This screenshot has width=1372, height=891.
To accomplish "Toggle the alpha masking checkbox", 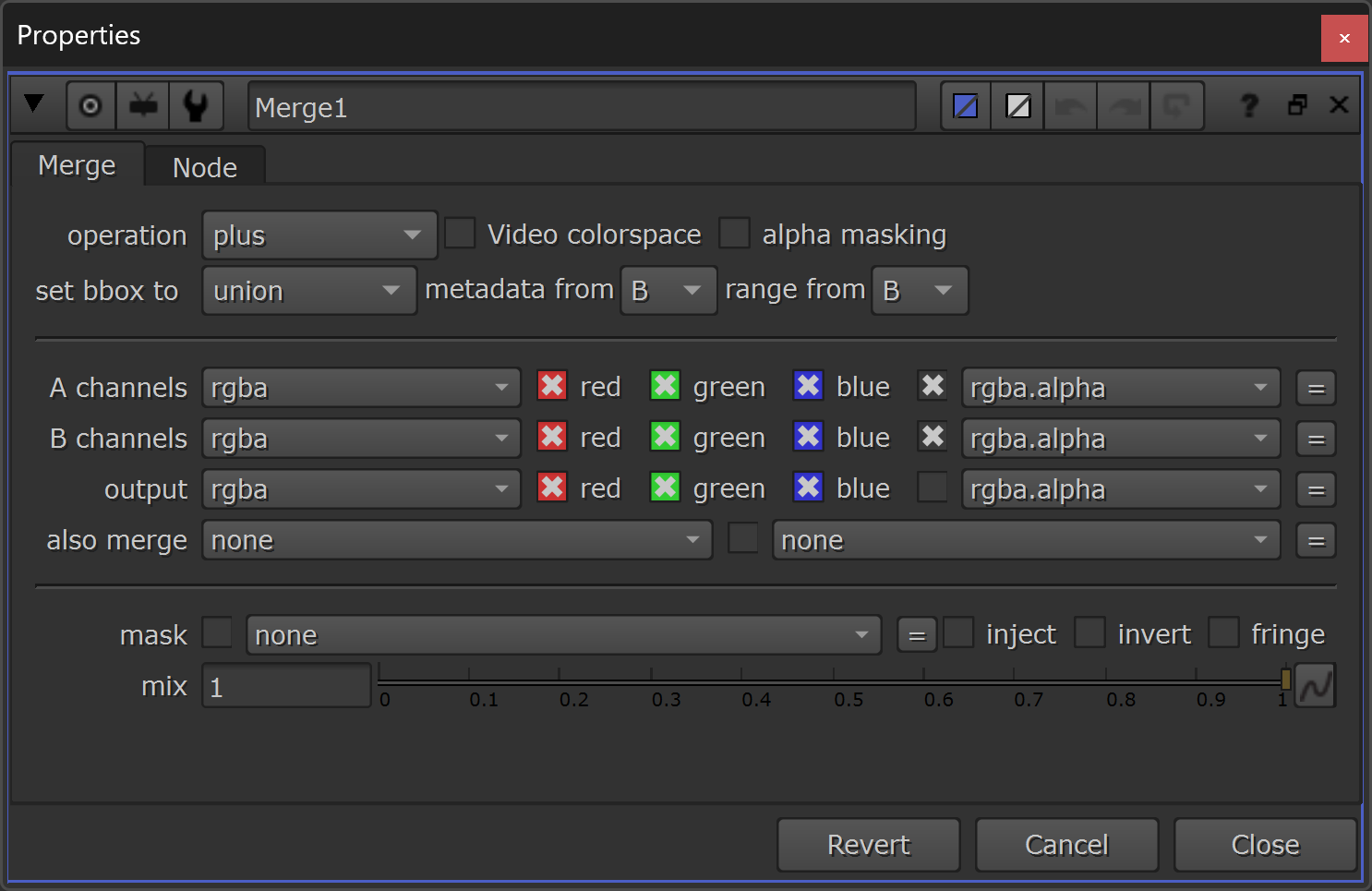I will pos(734,234).
